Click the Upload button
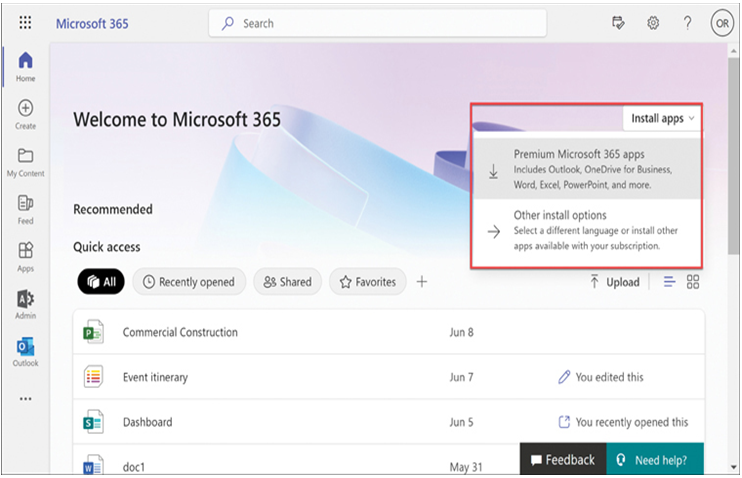The height and width of the screenshot is (478, 742). pyautogui.click(x=614, y=282)
